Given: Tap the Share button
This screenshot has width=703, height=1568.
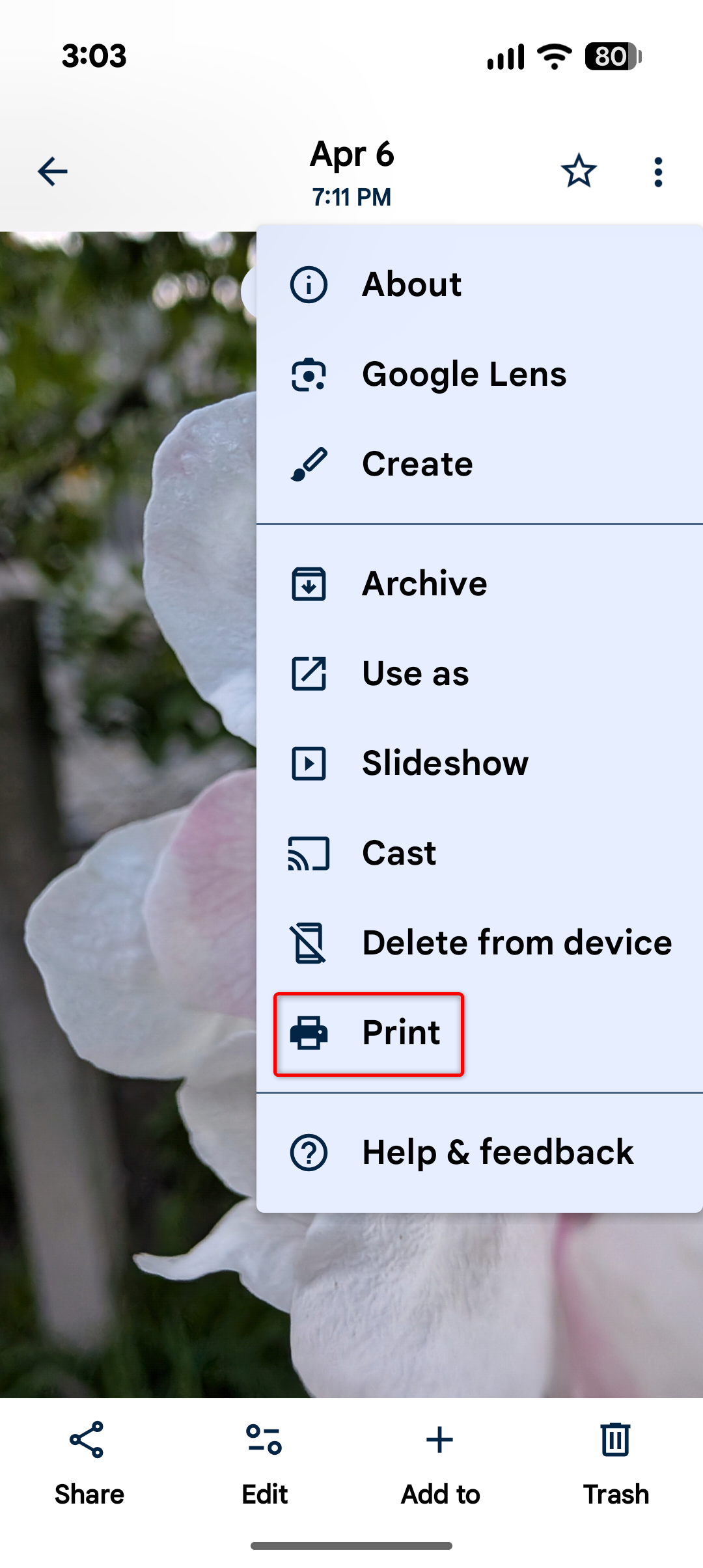Looking at the screenshot, I should (89, 1464).
